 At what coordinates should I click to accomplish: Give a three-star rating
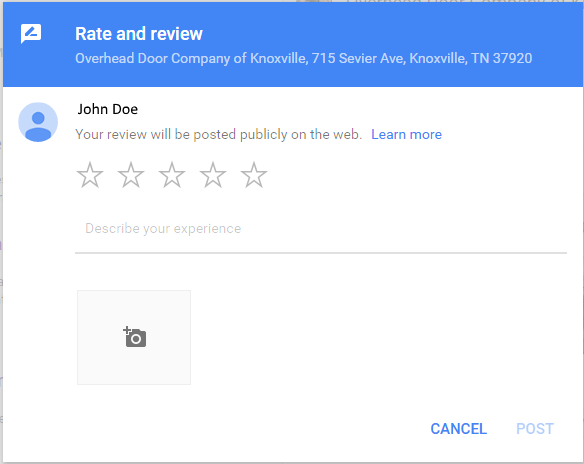click(x=172, y=175)
